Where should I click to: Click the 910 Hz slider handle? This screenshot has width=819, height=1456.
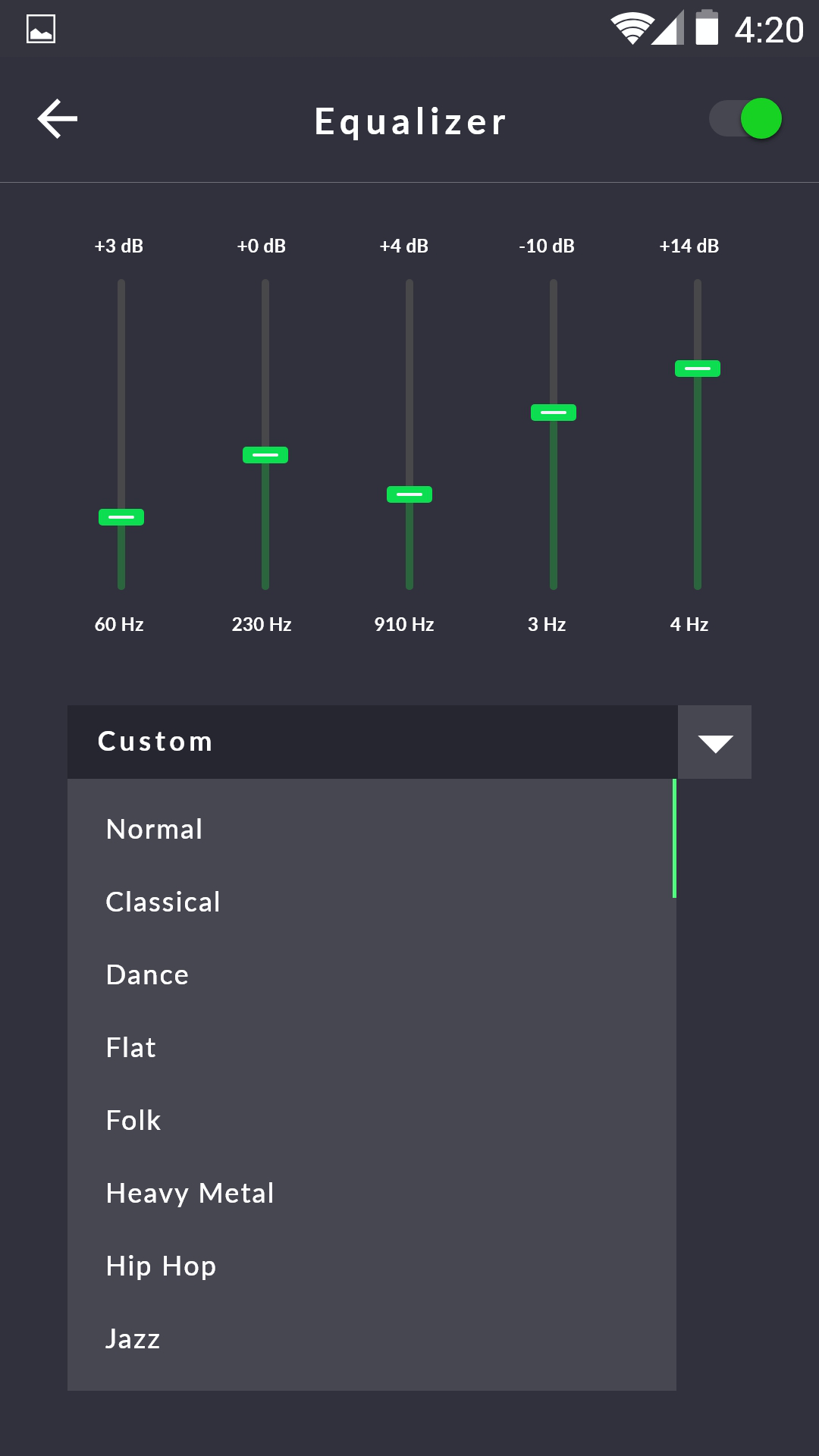coord(409,494)
